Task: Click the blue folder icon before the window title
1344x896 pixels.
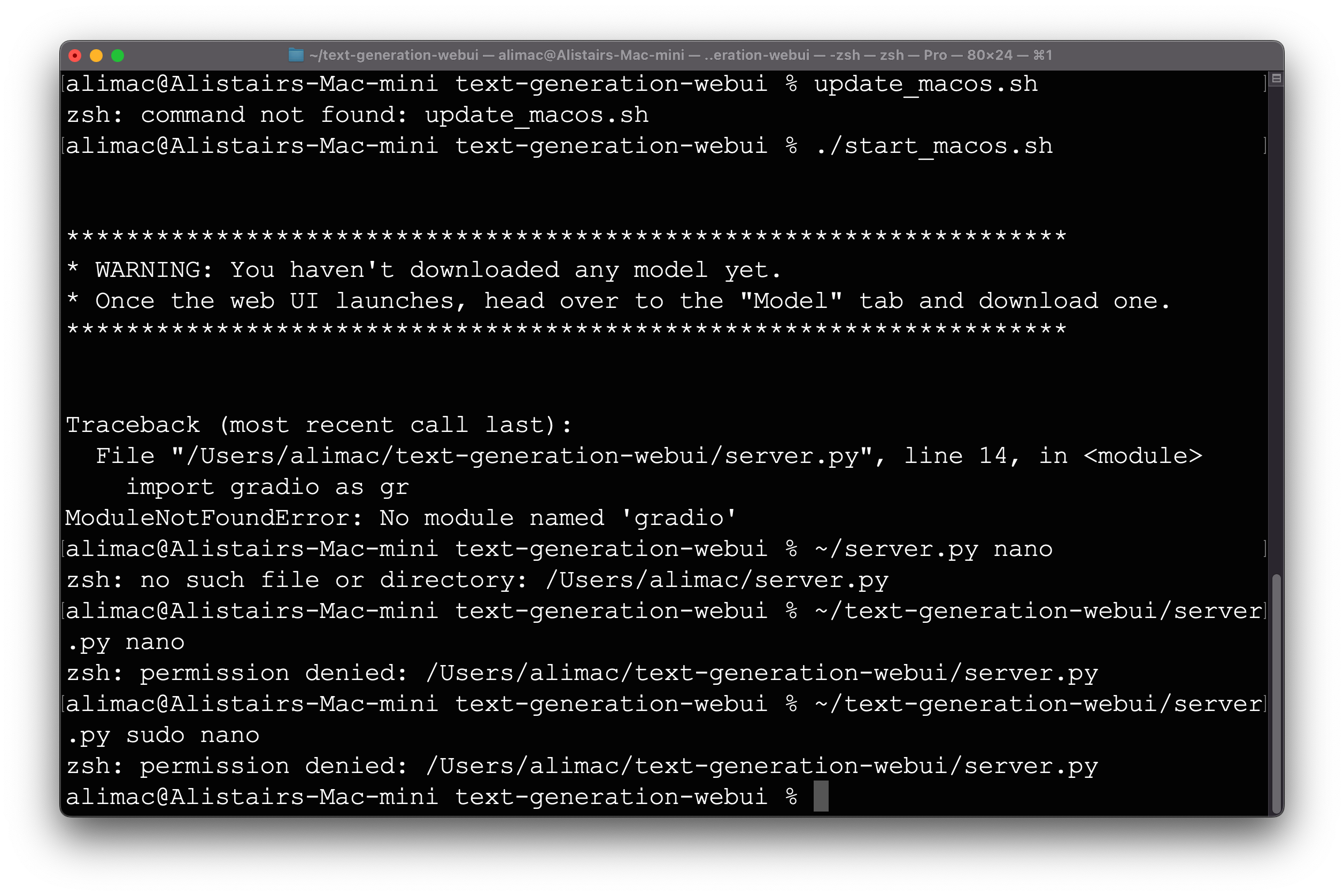Action: [297, 55]
